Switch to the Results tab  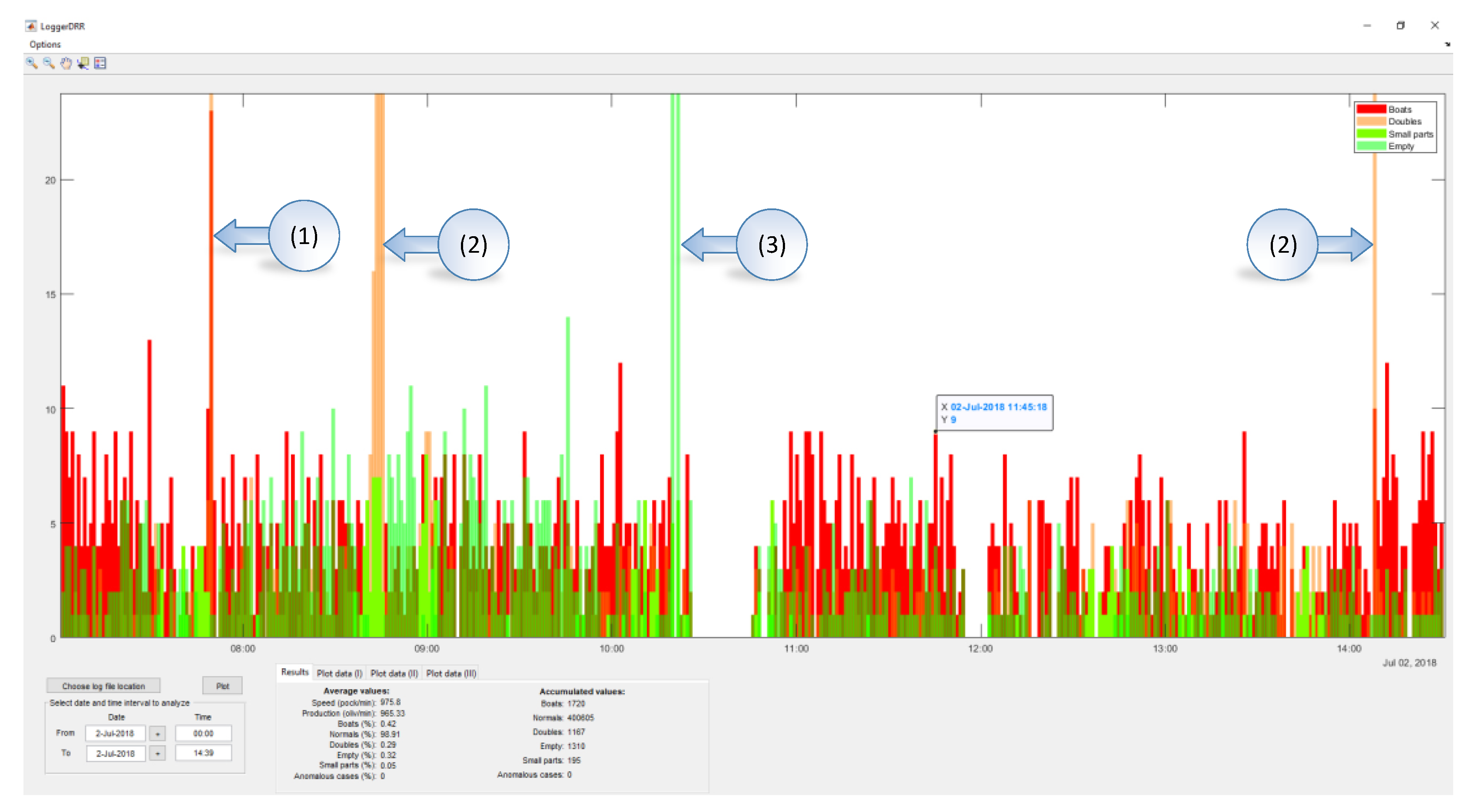295,673
